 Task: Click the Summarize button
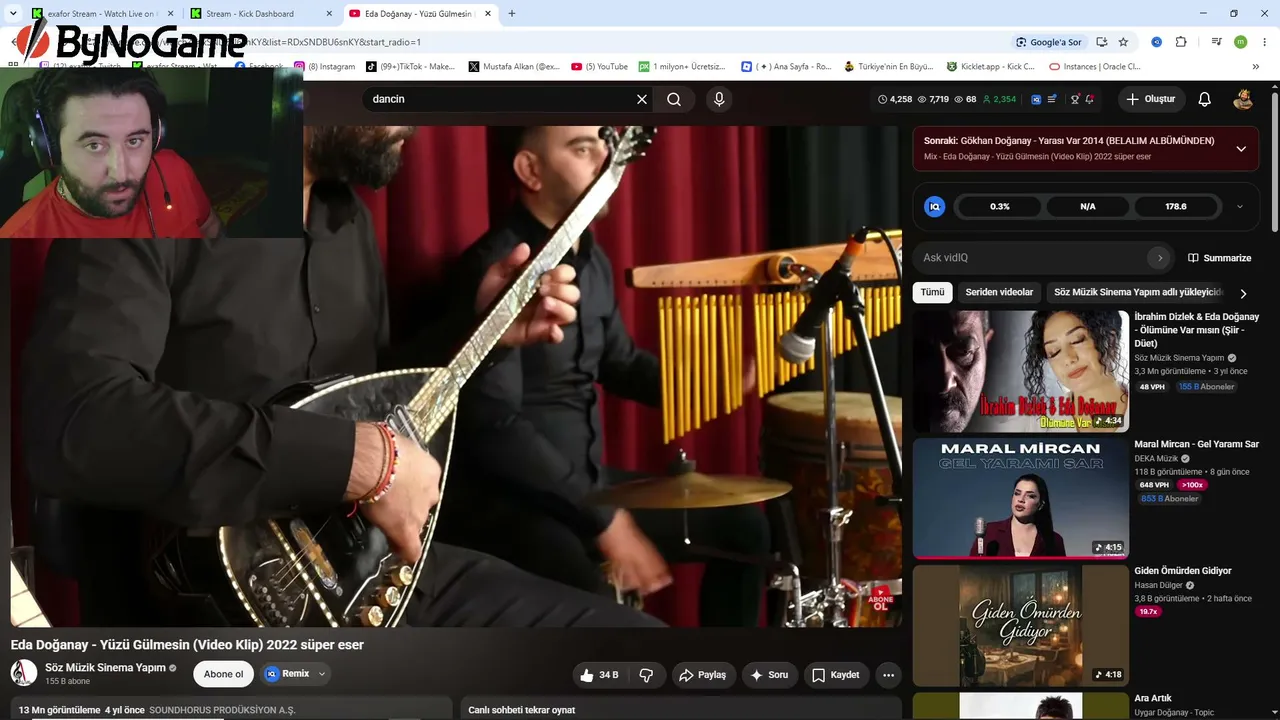coord(1219,258)
